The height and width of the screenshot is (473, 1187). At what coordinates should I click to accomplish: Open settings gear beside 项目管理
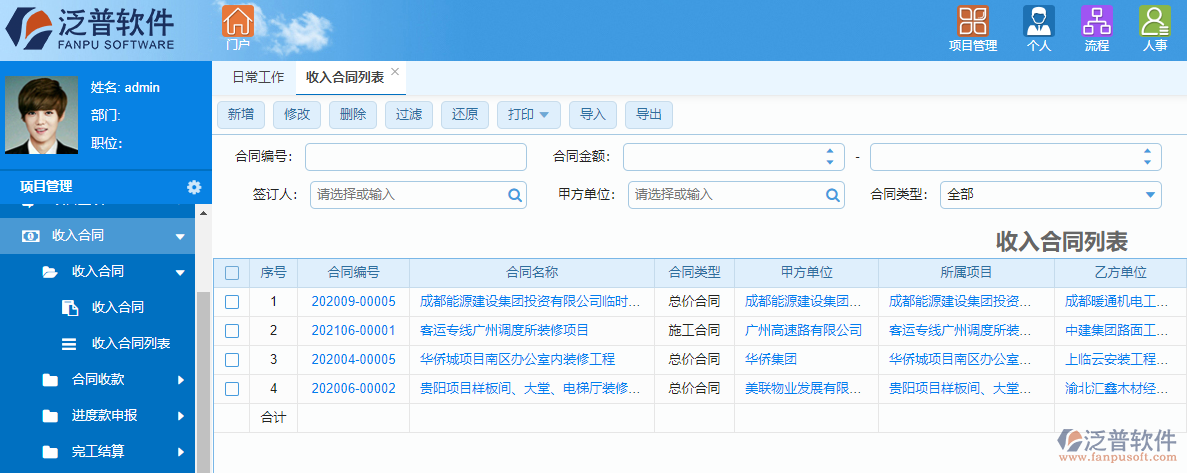click(194, 187)
